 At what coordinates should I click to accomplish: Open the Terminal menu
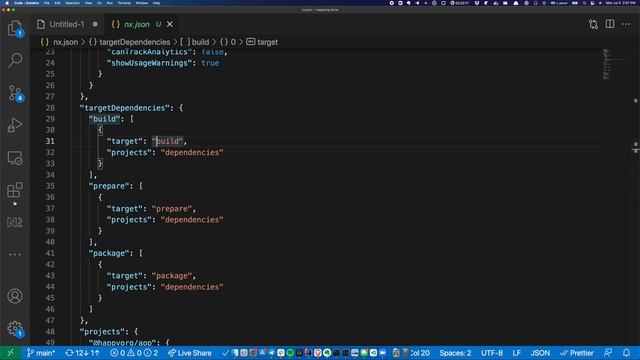coord(124,3)
